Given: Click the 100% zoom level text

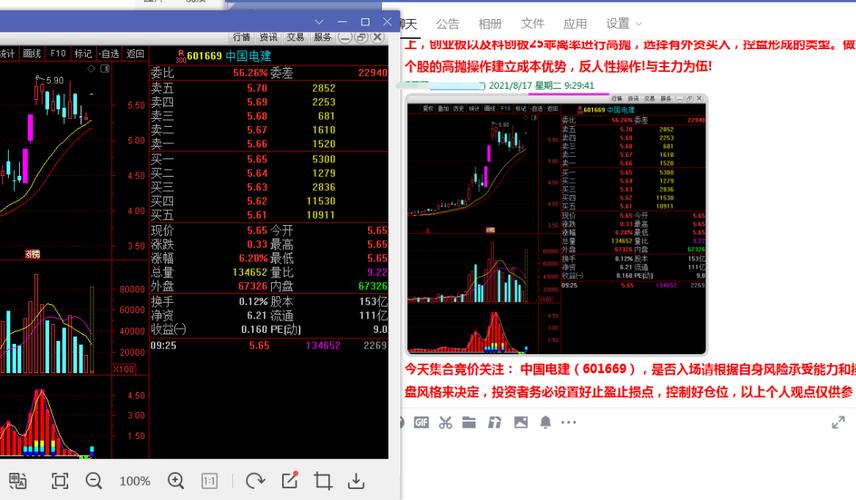Looking at the screenshot, I should coord(135,481).
